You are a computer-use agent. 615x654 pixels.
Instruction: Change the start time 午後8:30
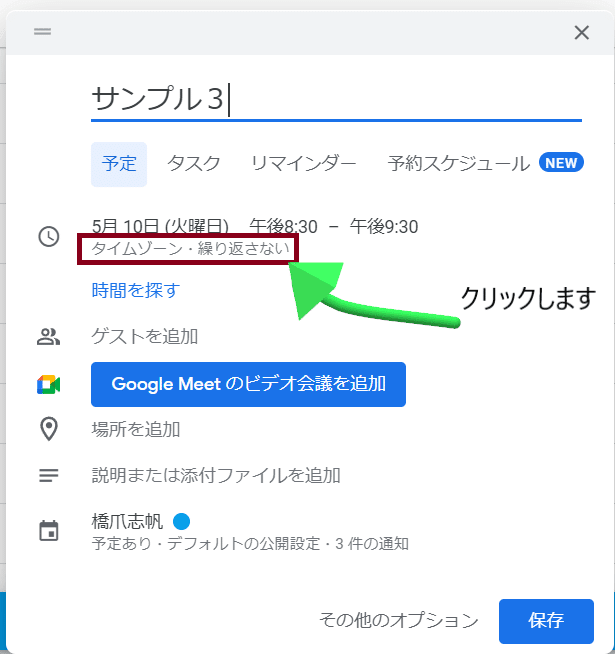pos(283,226)
